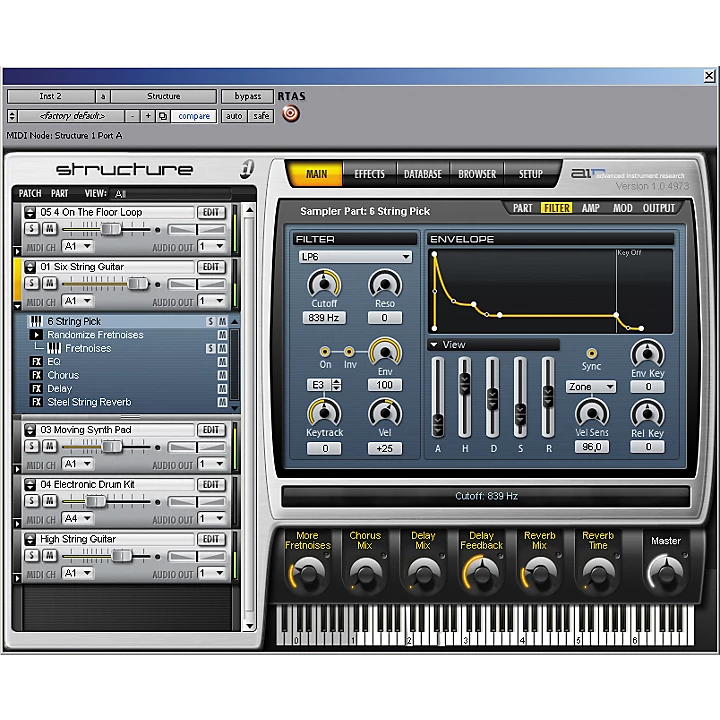Screen dimensions: 720x720
Task: Click the filter Env knob
Action: pos(385,352)
